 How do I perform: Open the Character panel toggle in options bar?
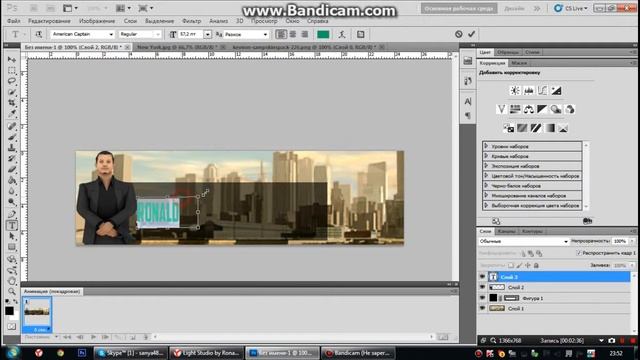[361, 34]
